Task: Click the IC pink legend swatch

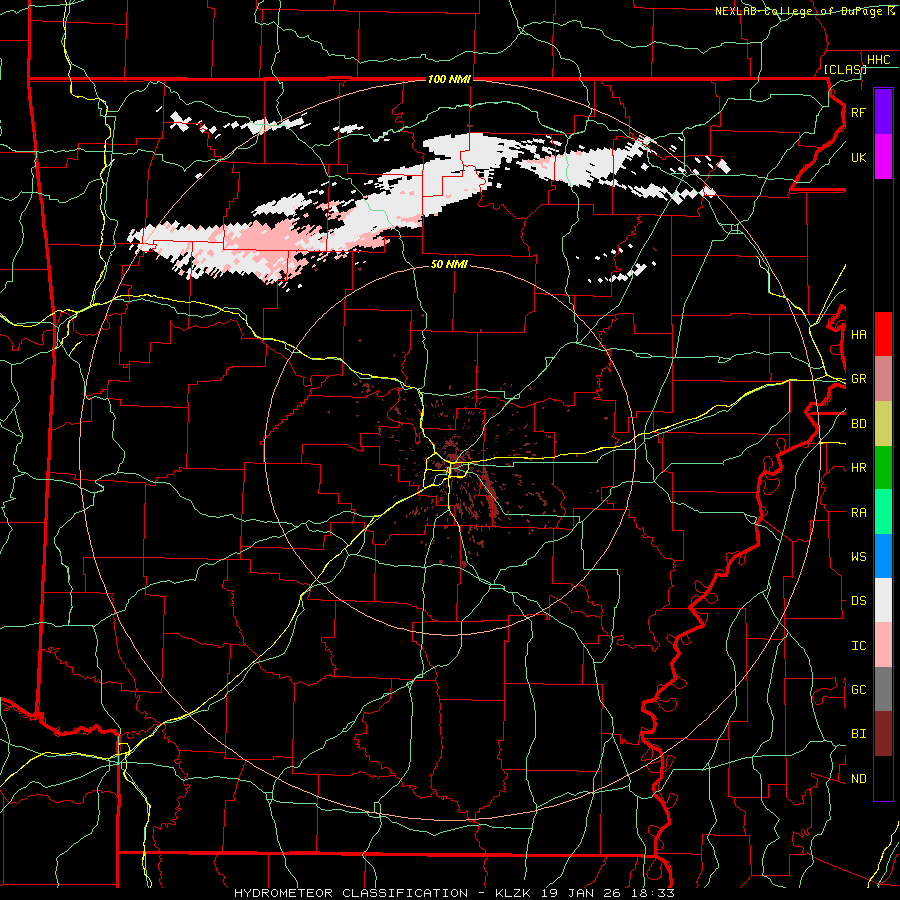Action: point(883,645)
